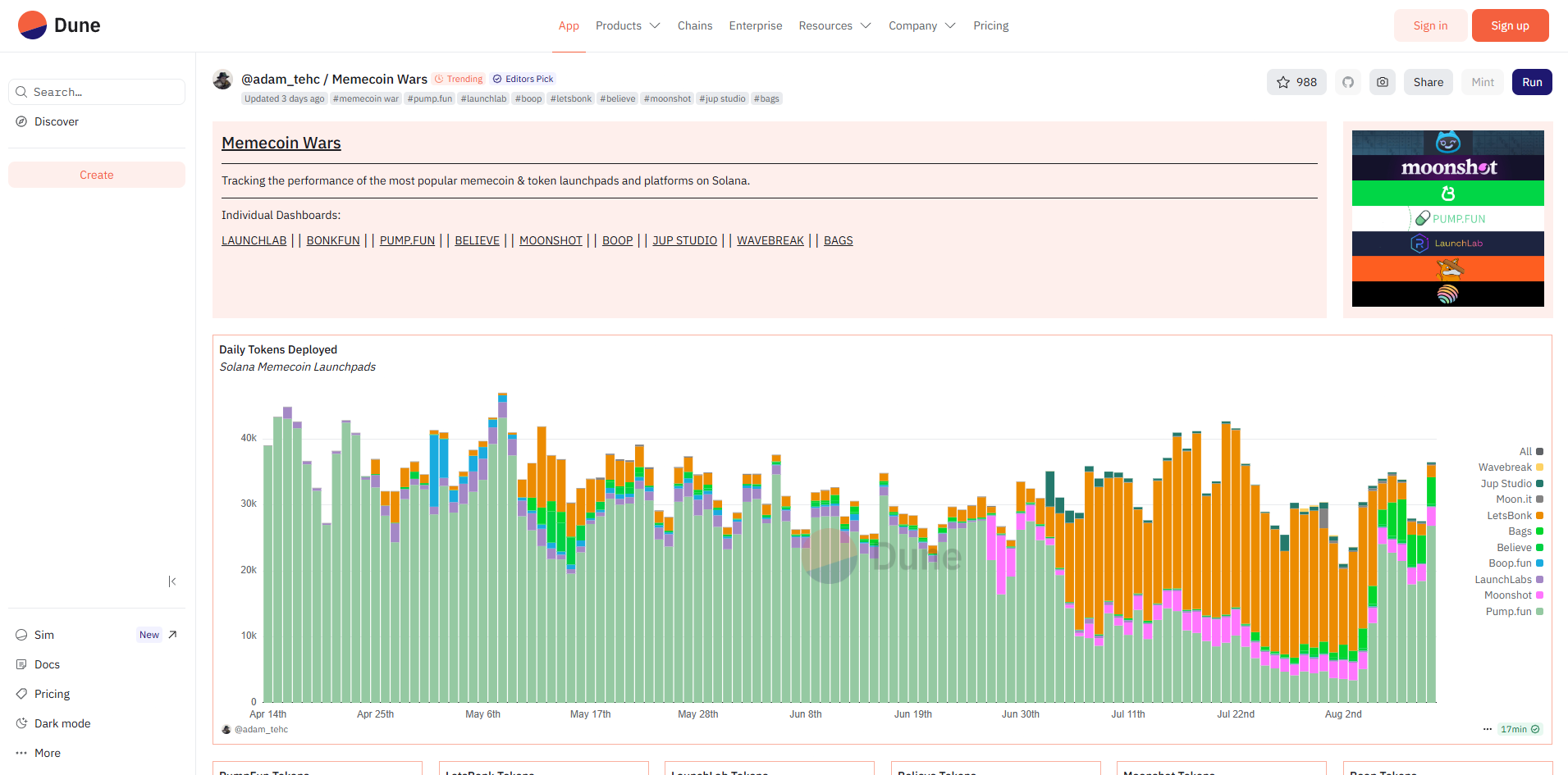
Task: Click inside the Search field
Action: click(x=96, y=91)
